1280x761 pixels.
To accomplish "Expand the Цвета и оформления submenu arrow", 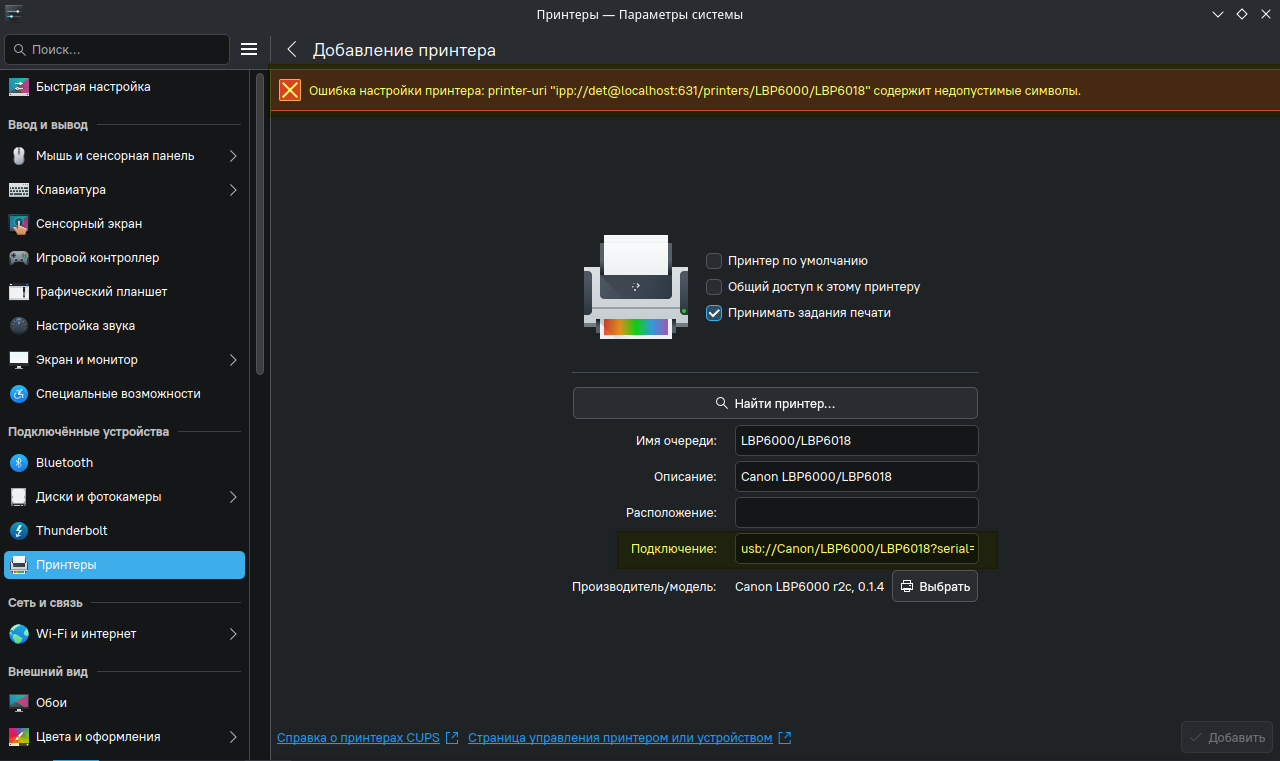I will tap(233, 737).
